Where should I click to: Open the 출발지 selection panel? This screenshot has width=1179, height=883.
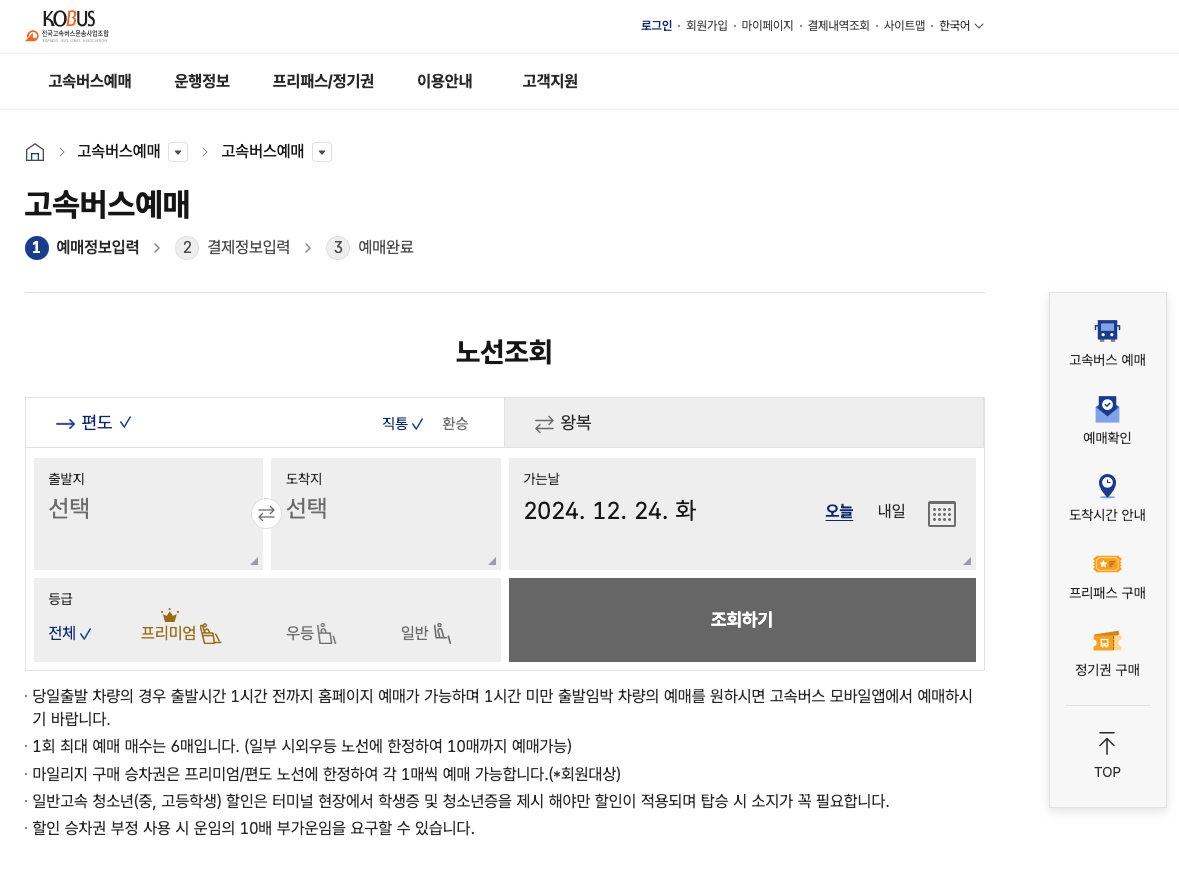click(148, 510)
